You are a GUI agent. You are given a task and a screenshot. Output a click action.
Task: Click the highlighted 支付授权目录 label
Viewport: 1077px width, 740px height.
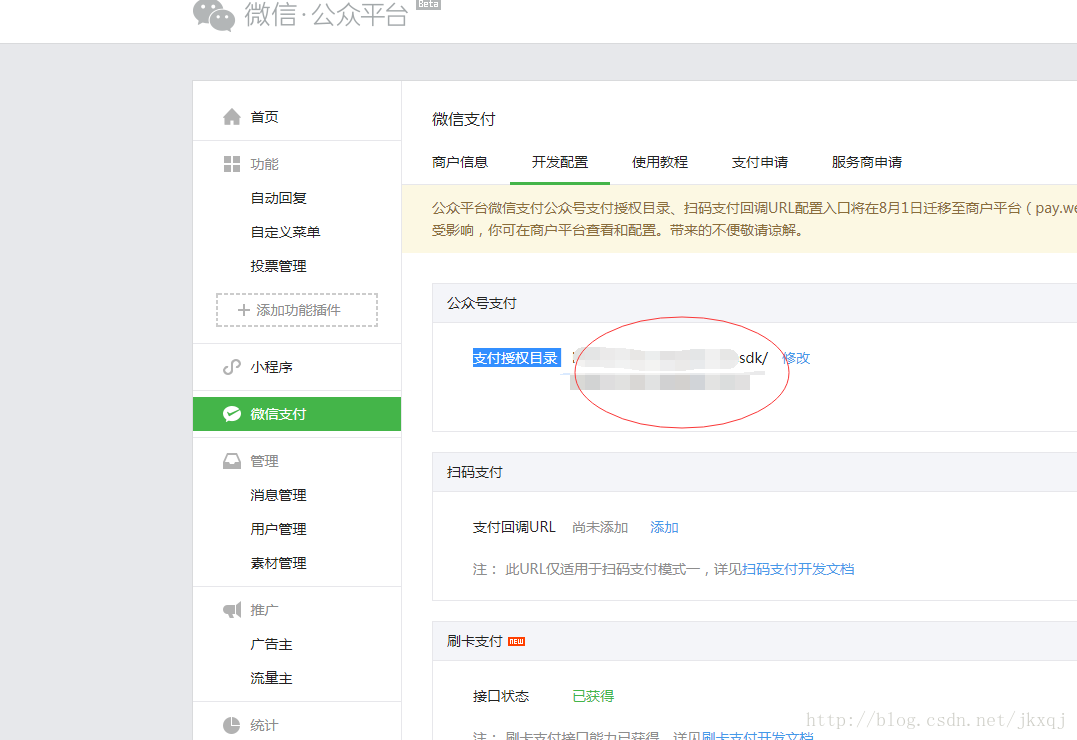coord(517,358)
